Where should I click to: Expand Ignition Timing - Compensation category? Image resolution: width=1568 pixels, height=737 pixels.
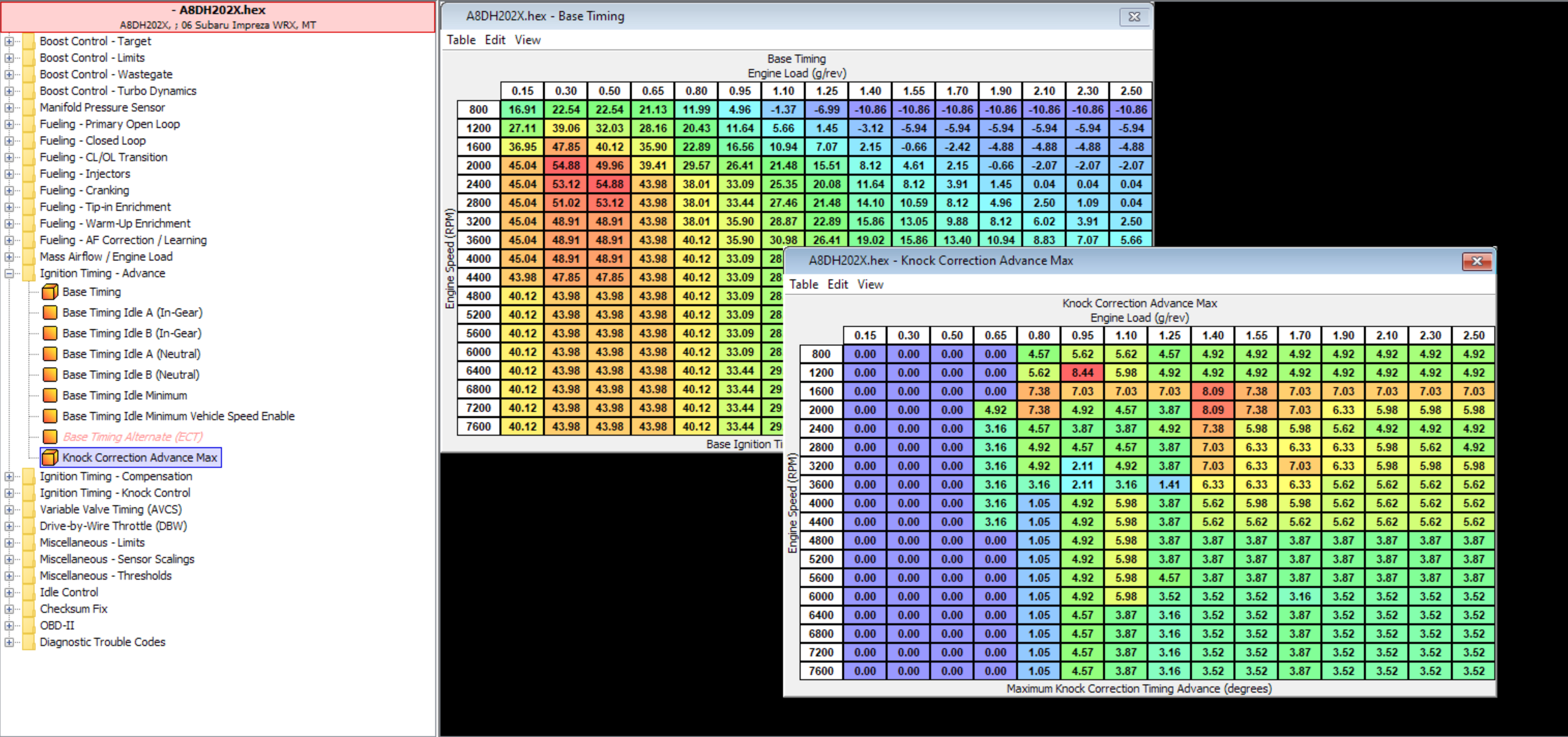[9, 477]
